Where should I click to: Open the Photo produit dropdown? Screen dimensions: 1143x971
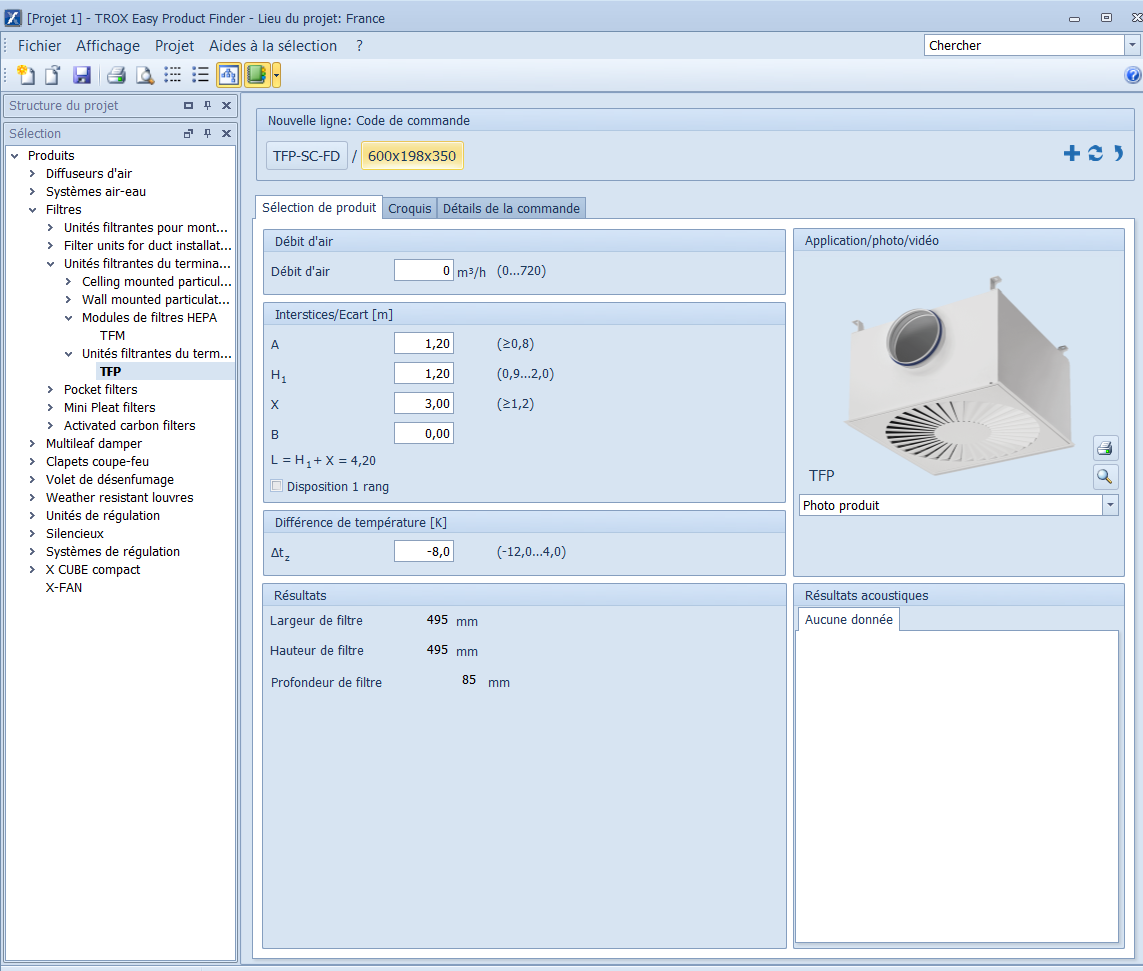[1110, 506]
